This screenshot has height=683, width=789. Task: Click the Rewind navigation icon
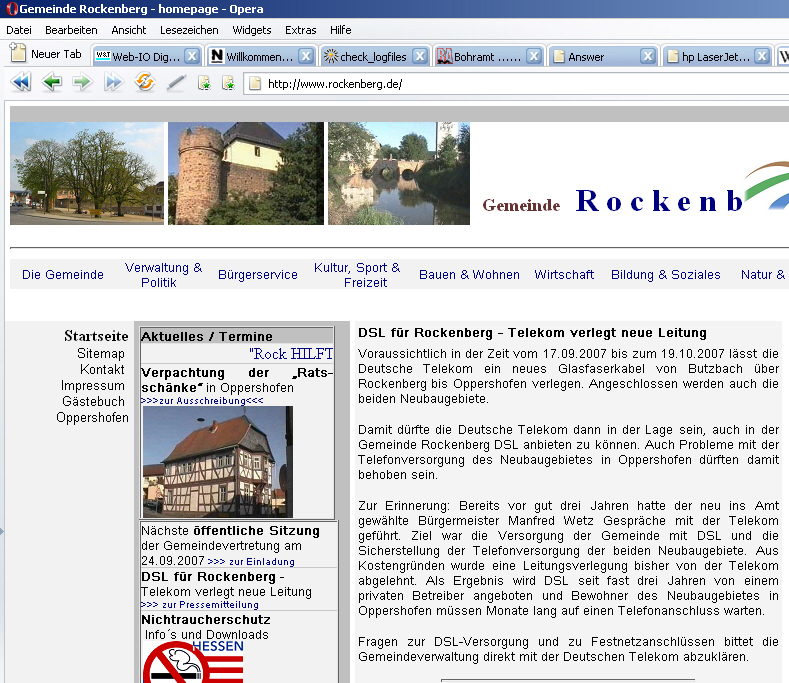21,83
